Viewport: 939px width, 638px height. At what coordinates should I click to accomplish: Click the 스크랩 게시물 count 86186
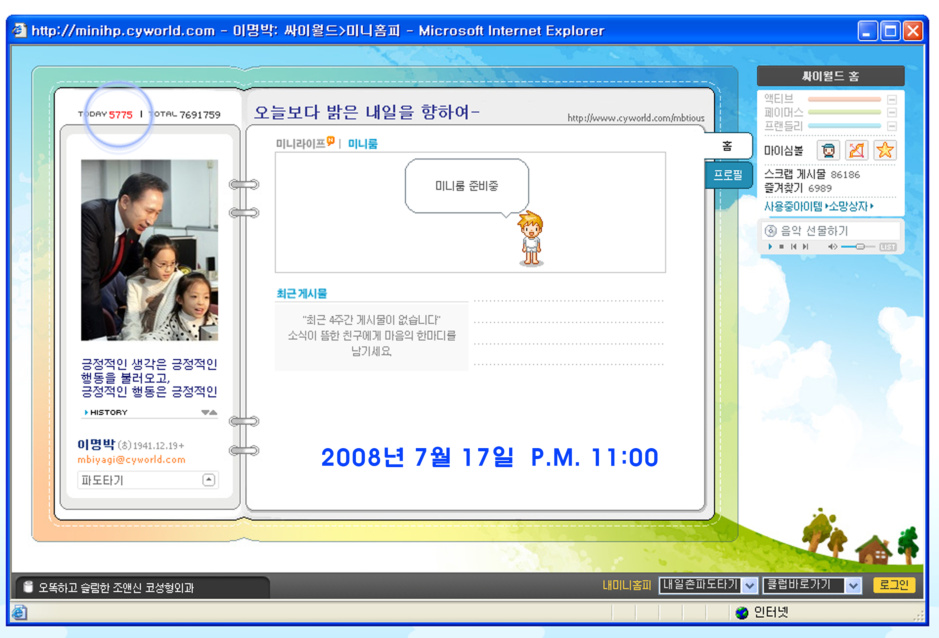point(845,175)
